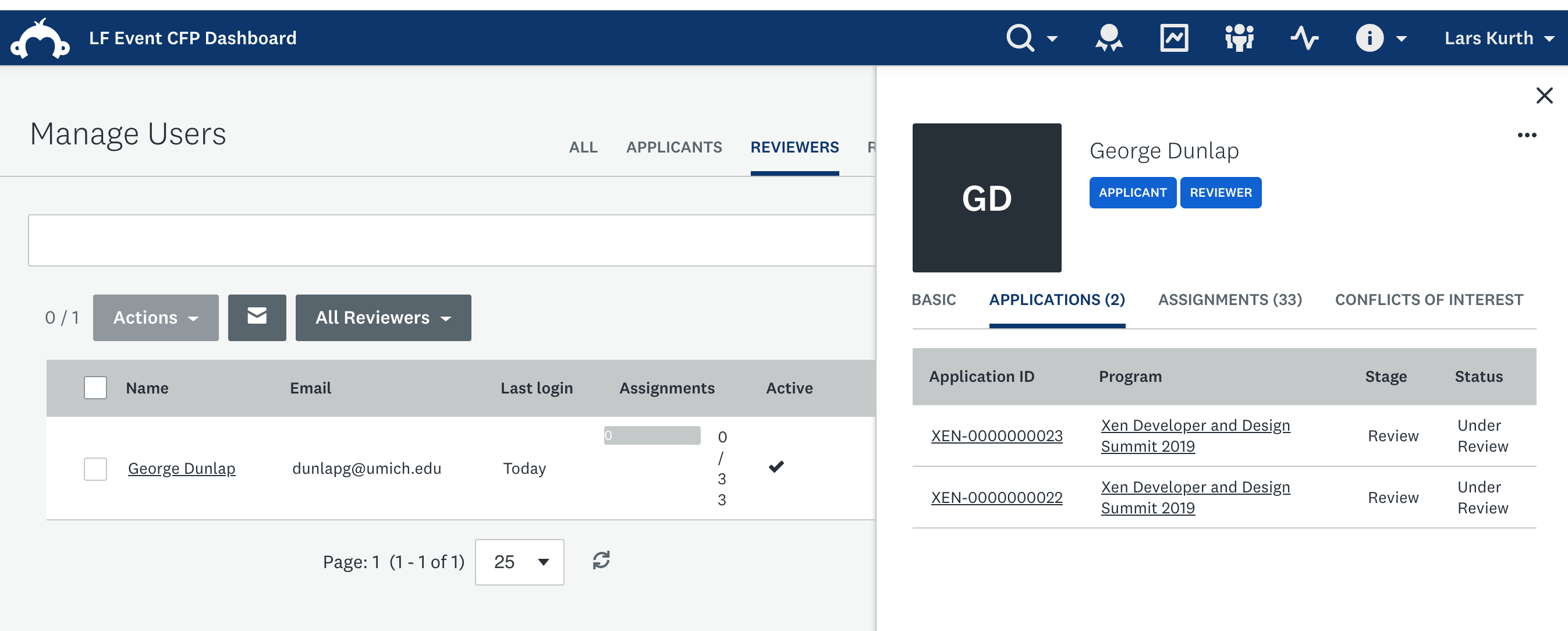This screenshot has width=1568, height=631.
Task: Sort by Status column header
Action: pyautogui.click(x=1478, y=377)
